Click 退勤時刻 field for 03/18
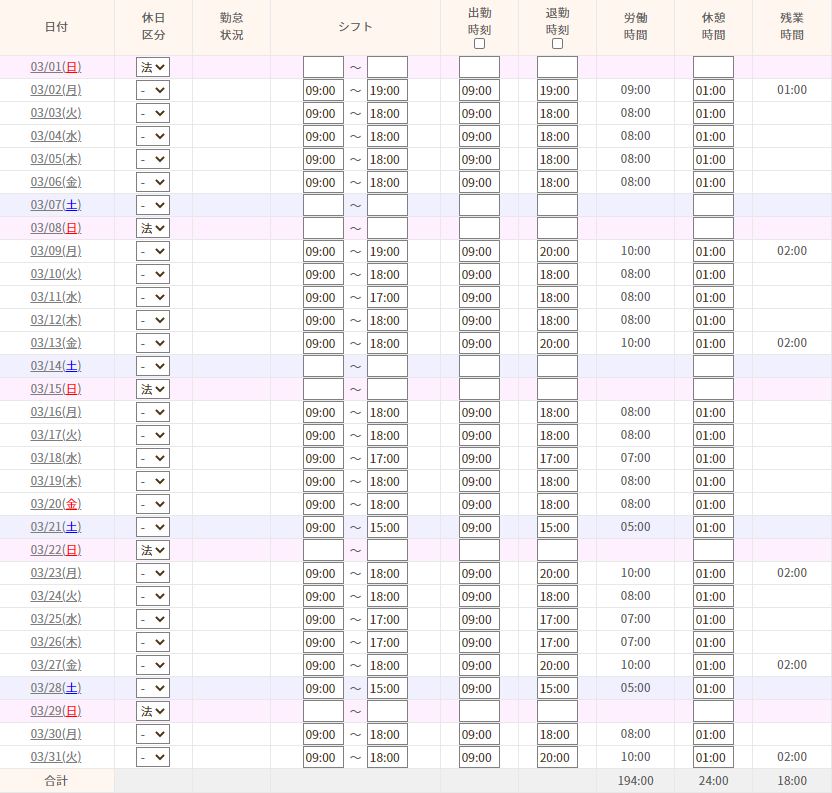Viewport: 832px width, 793px height. point(557,459)
